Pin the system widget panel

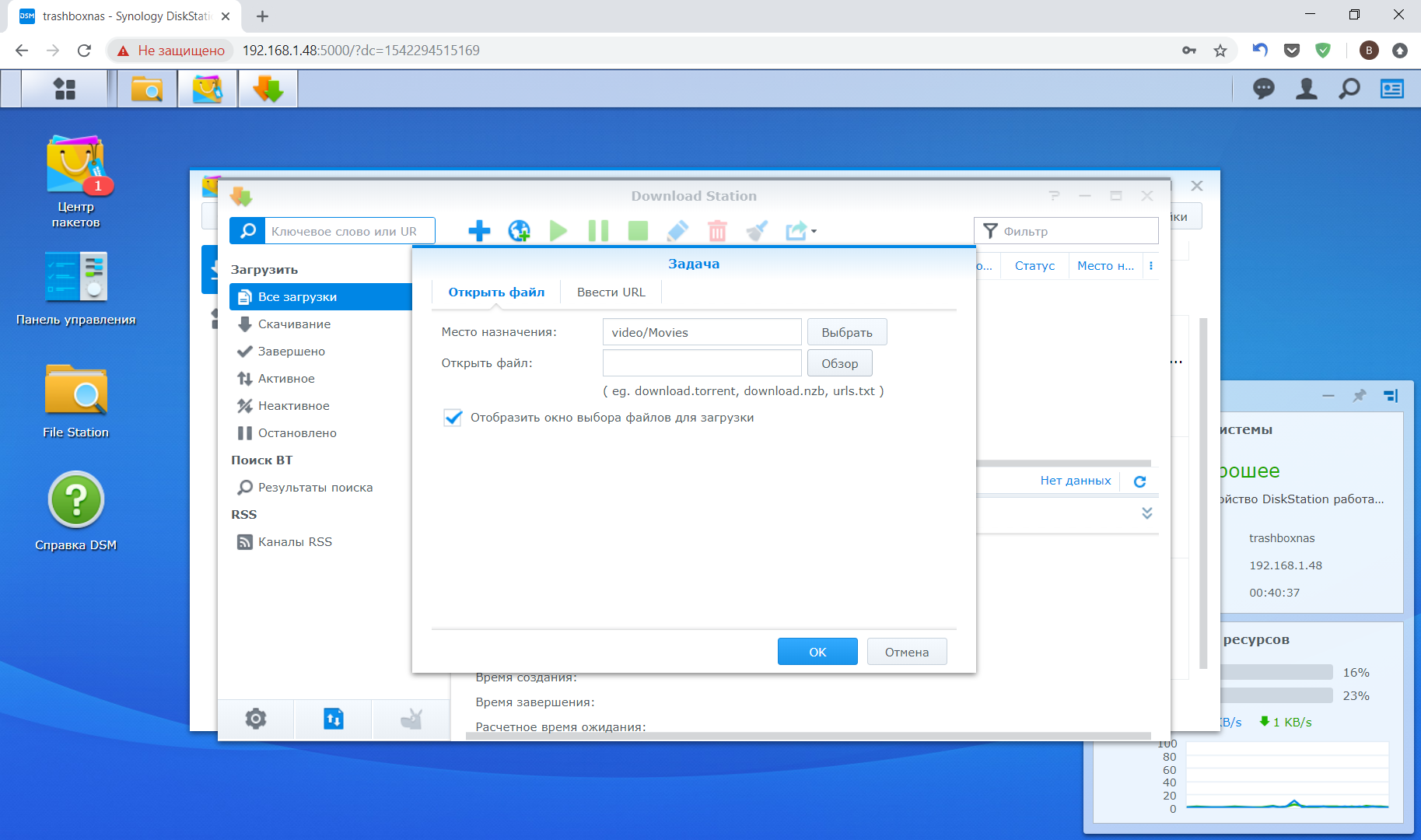pos(1360,396)
